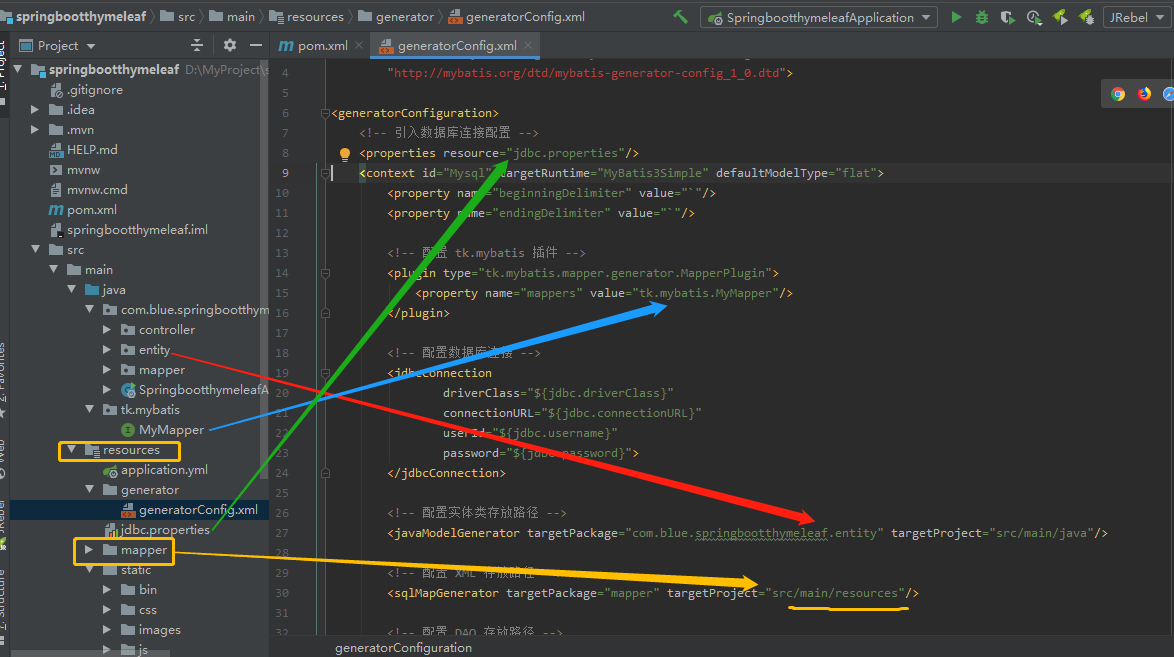Click the Profiler run icon

tap(1034, 17)
